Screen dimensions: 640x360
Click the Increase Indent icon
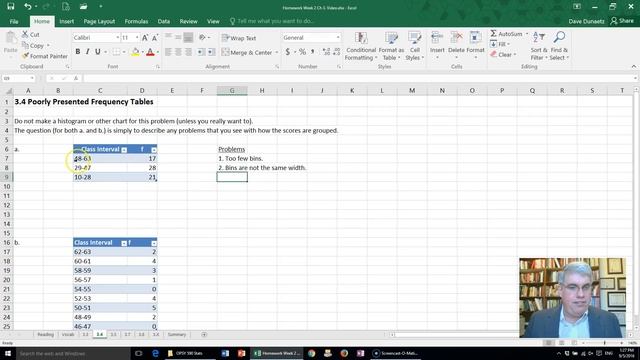pos(211,52)
